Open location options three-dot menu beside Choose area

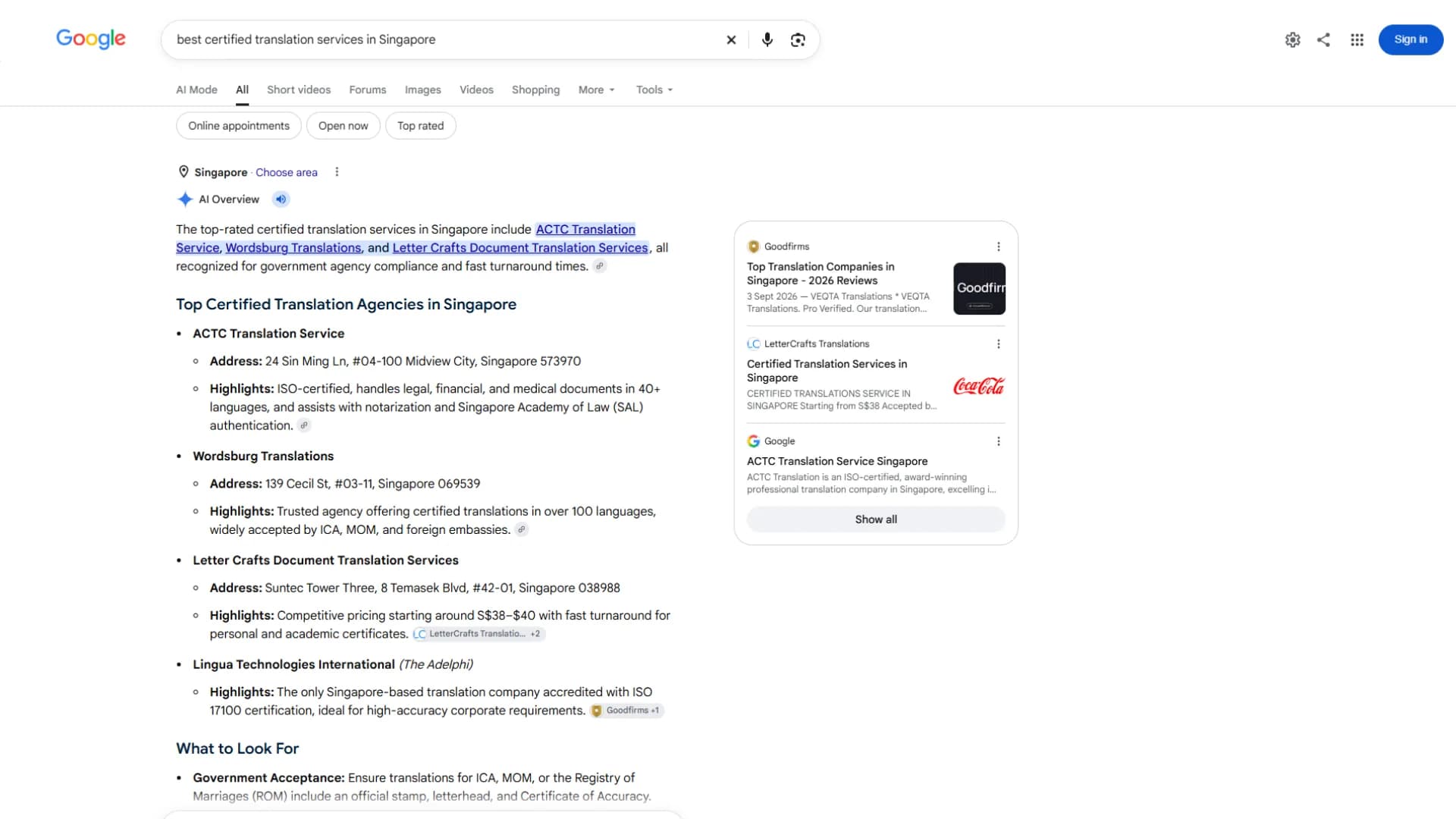(337, 172)
